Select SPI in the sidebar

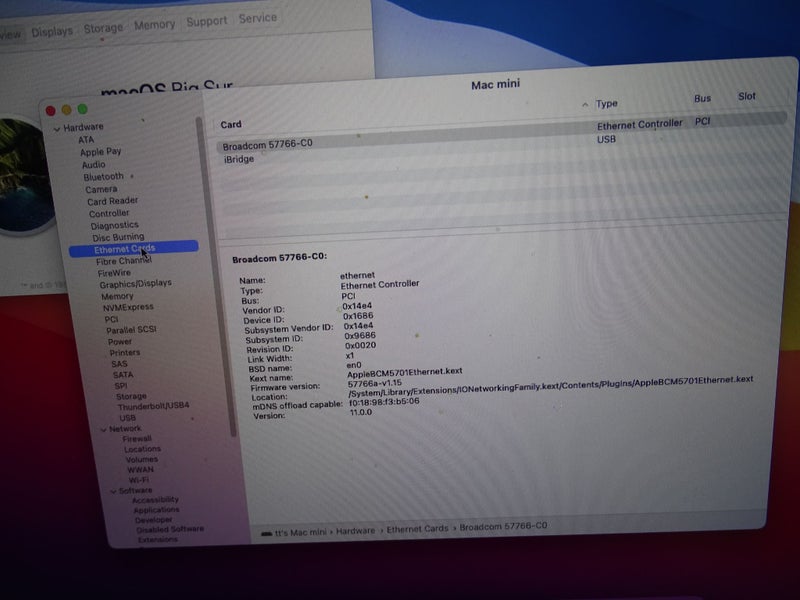(120, 386)
